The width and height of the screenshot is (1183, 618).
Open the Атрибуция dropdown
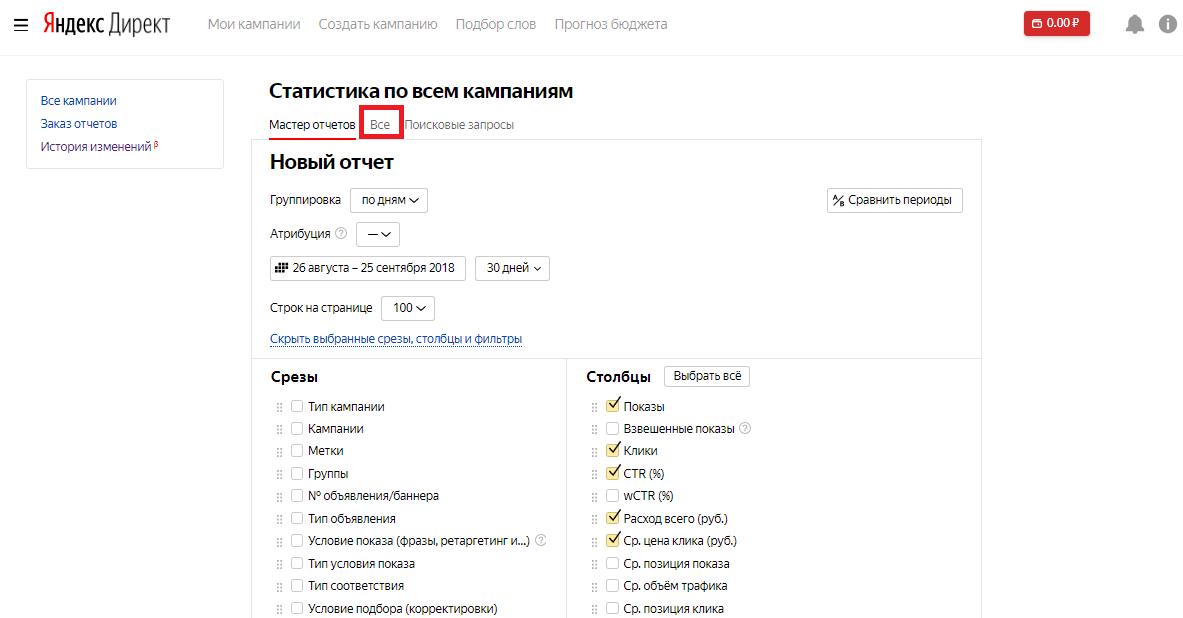pos(378,234)
